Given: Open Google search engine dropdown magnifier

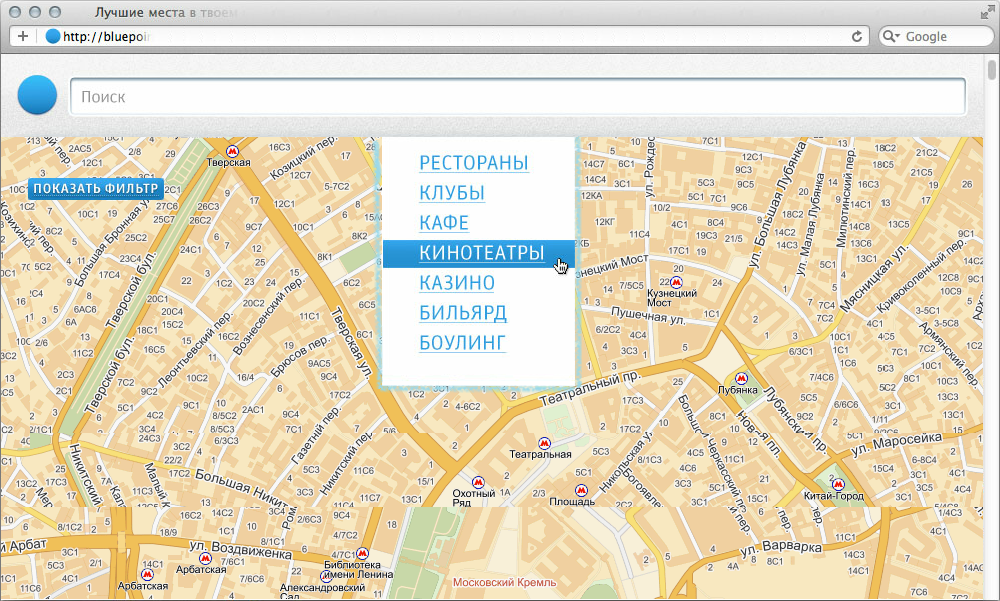Looking at the screenshot, I should (891, 36).
